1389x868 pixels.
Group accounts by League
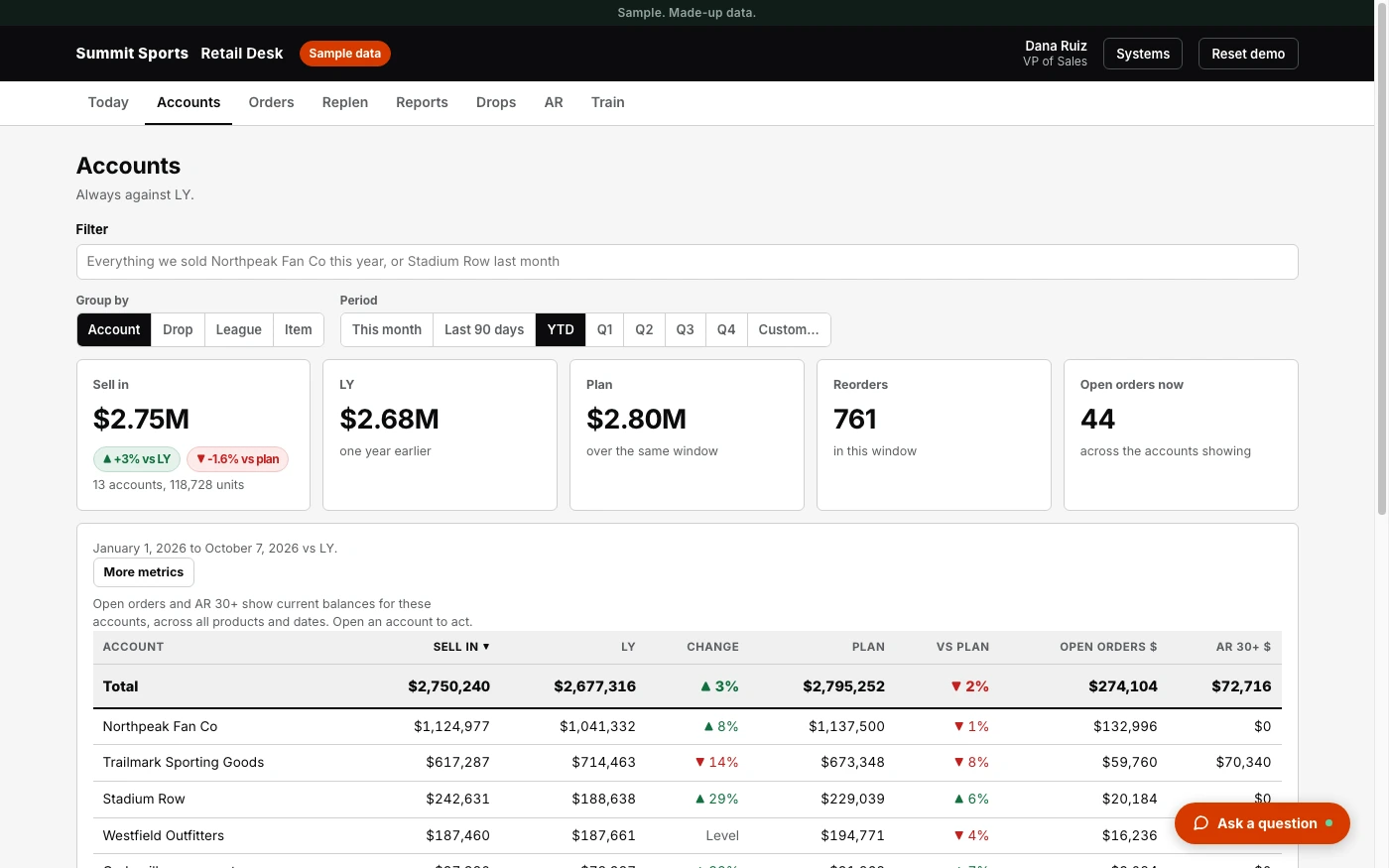click(x=238, y=330)
